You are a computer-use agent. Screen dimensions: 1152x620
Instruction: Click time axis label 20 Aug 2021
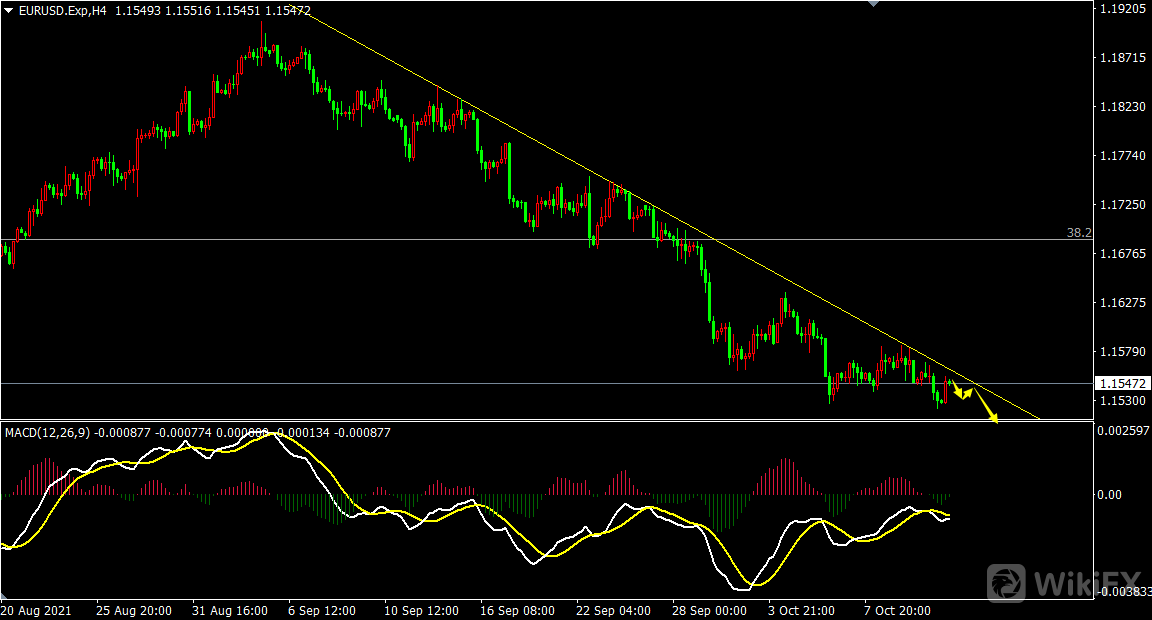coord(36,610)
